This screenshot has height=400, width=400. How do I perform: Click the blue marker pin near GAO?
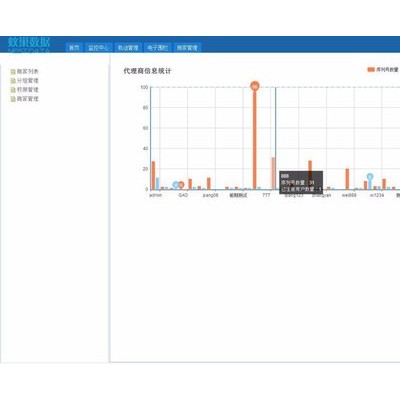click(x=176, y=185)
